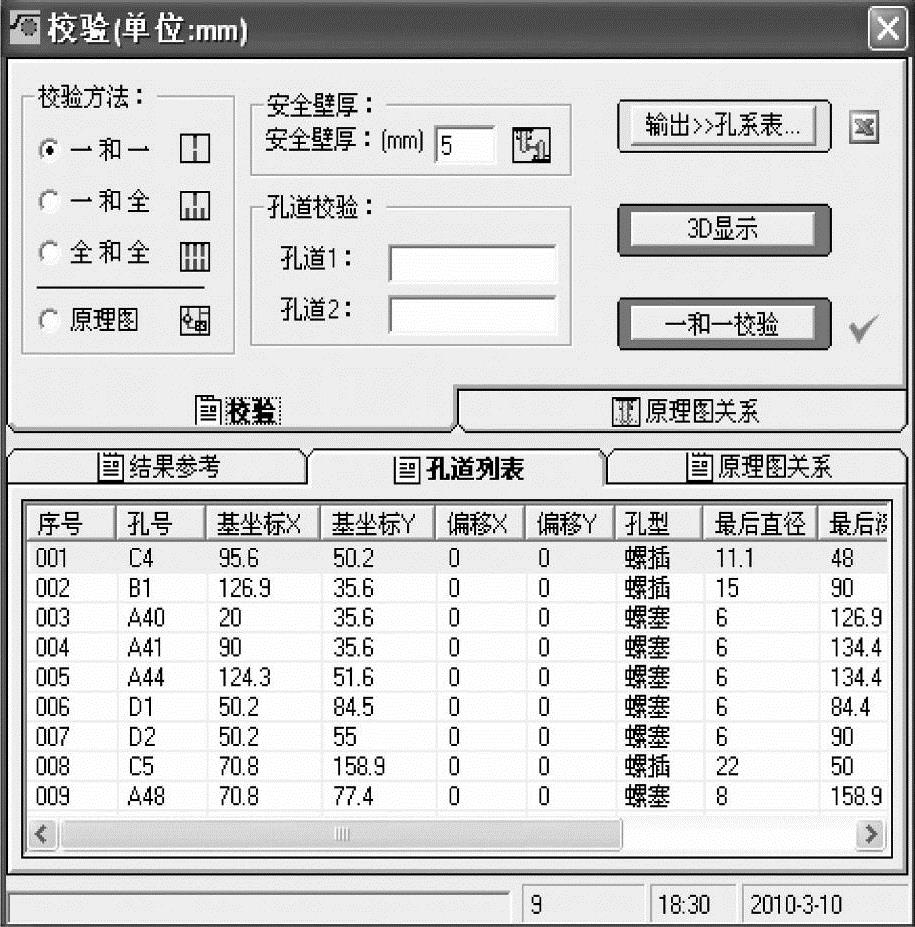Viewport: 915px width, 927px height.
Task: Click the 一和一校验 button
Action: pos(723,323)
